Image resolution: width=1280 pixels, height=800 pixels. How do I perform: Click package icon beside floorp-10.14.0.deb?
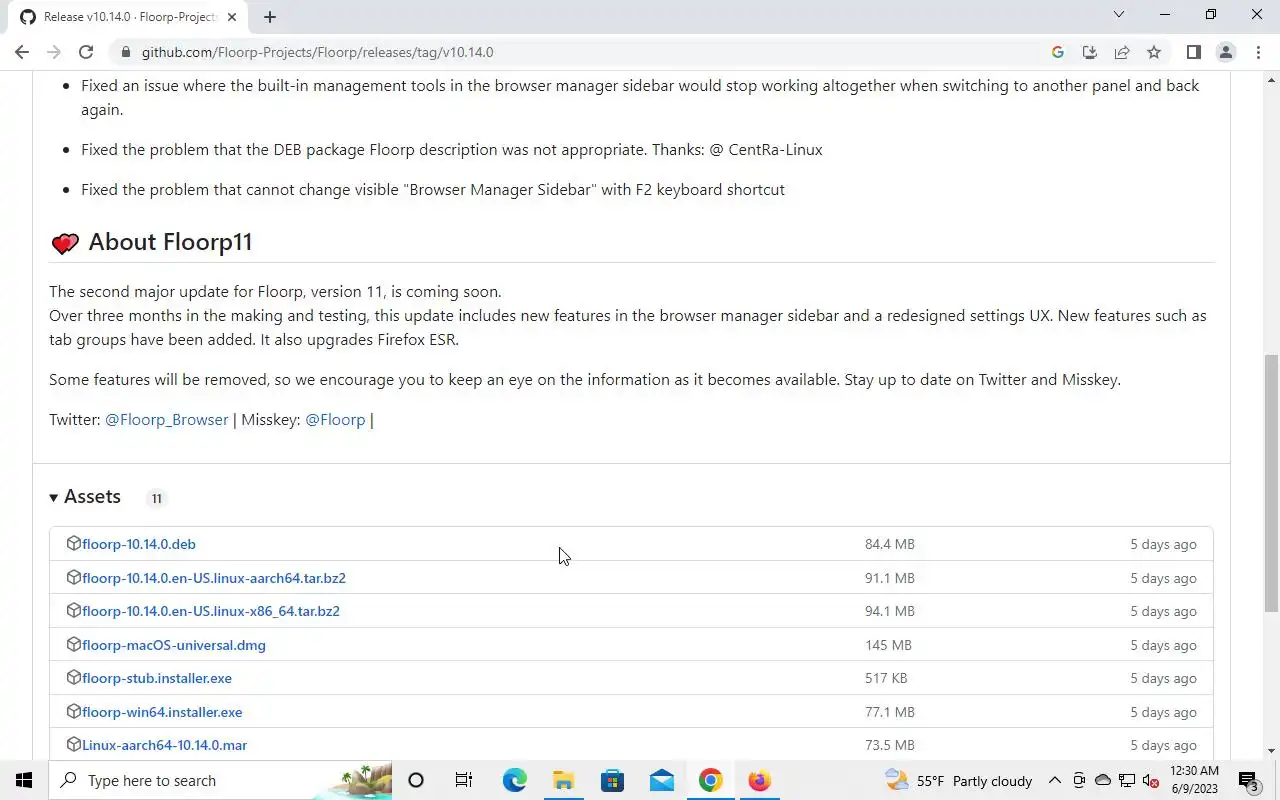(x=73, y=543)
